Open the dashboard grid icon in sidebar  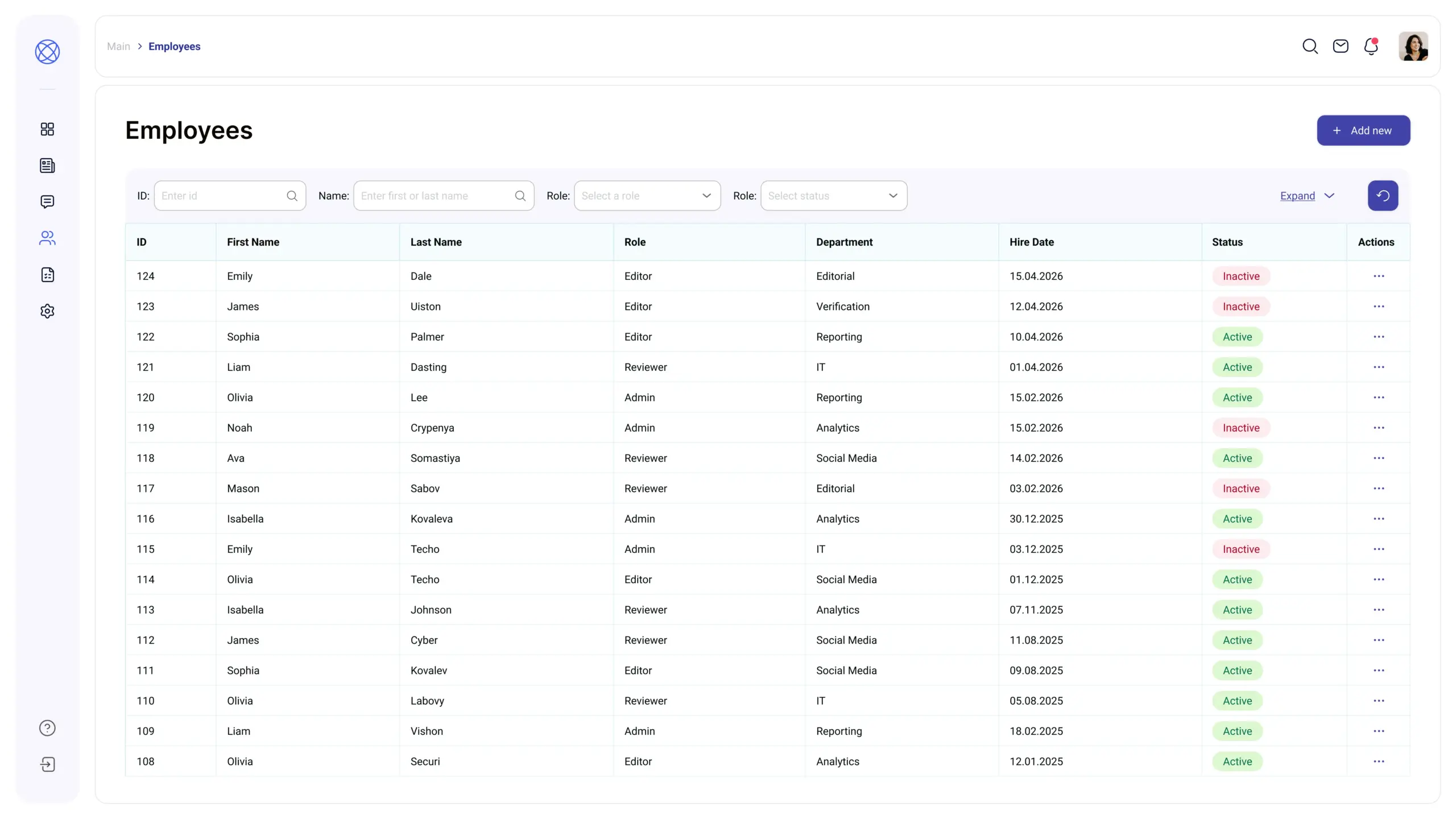(47, 129)
